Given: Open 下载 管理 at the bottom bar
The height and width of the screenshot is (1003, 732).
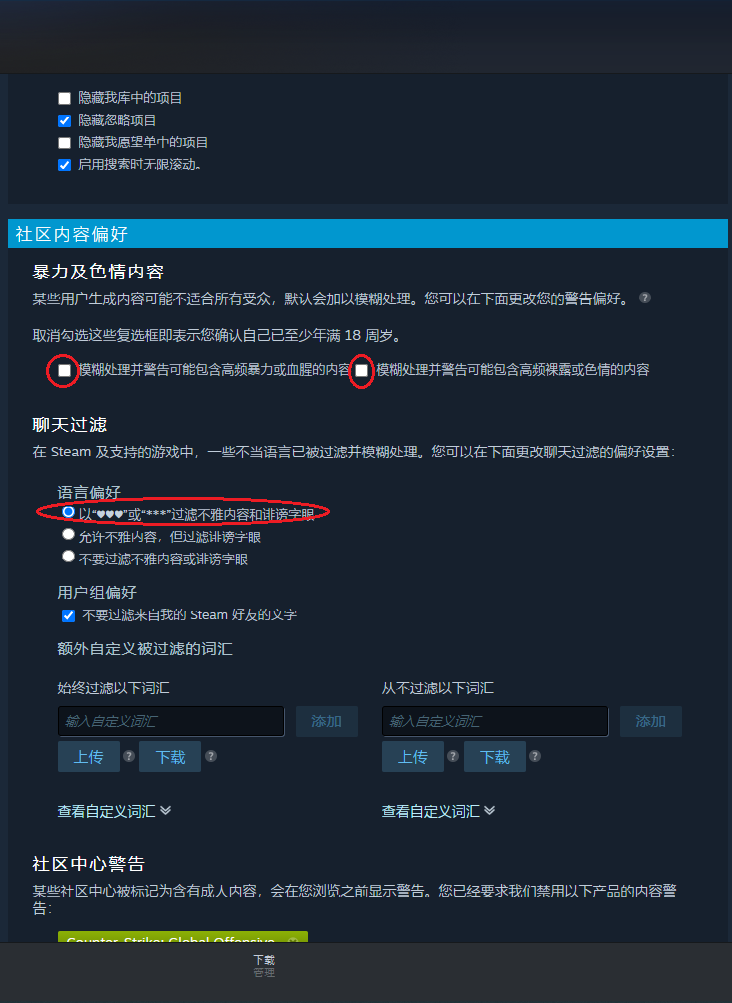Looking at the screenshot, I should pyautogui.click(x=264, y=966).
